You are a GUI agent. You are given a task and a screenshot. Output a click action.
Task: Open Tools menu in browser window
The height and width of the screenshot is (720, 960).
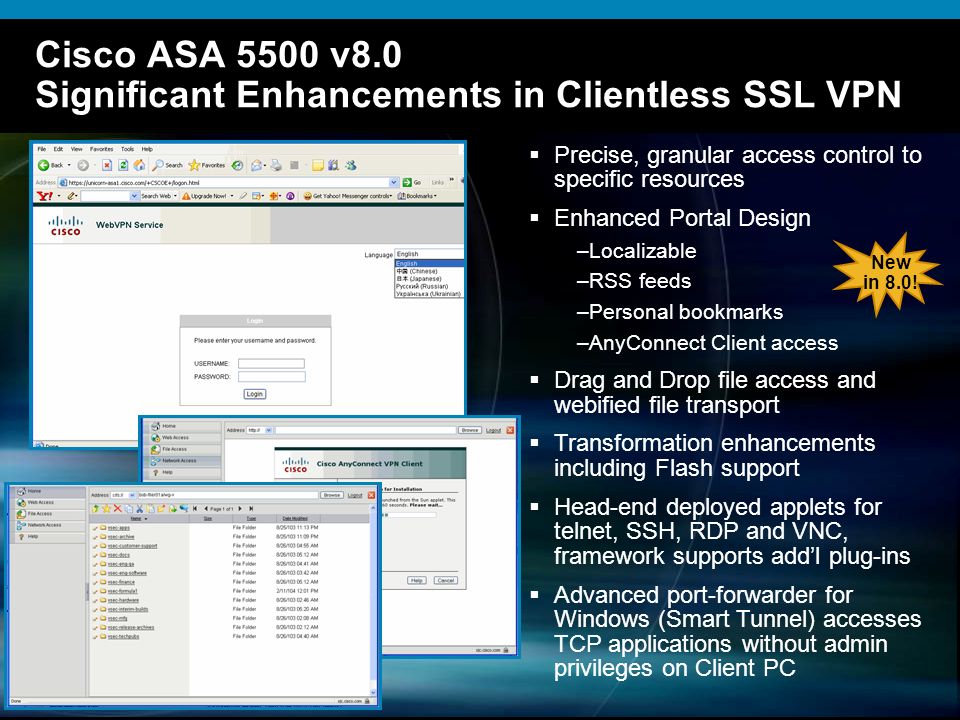[x=127, y=149]
